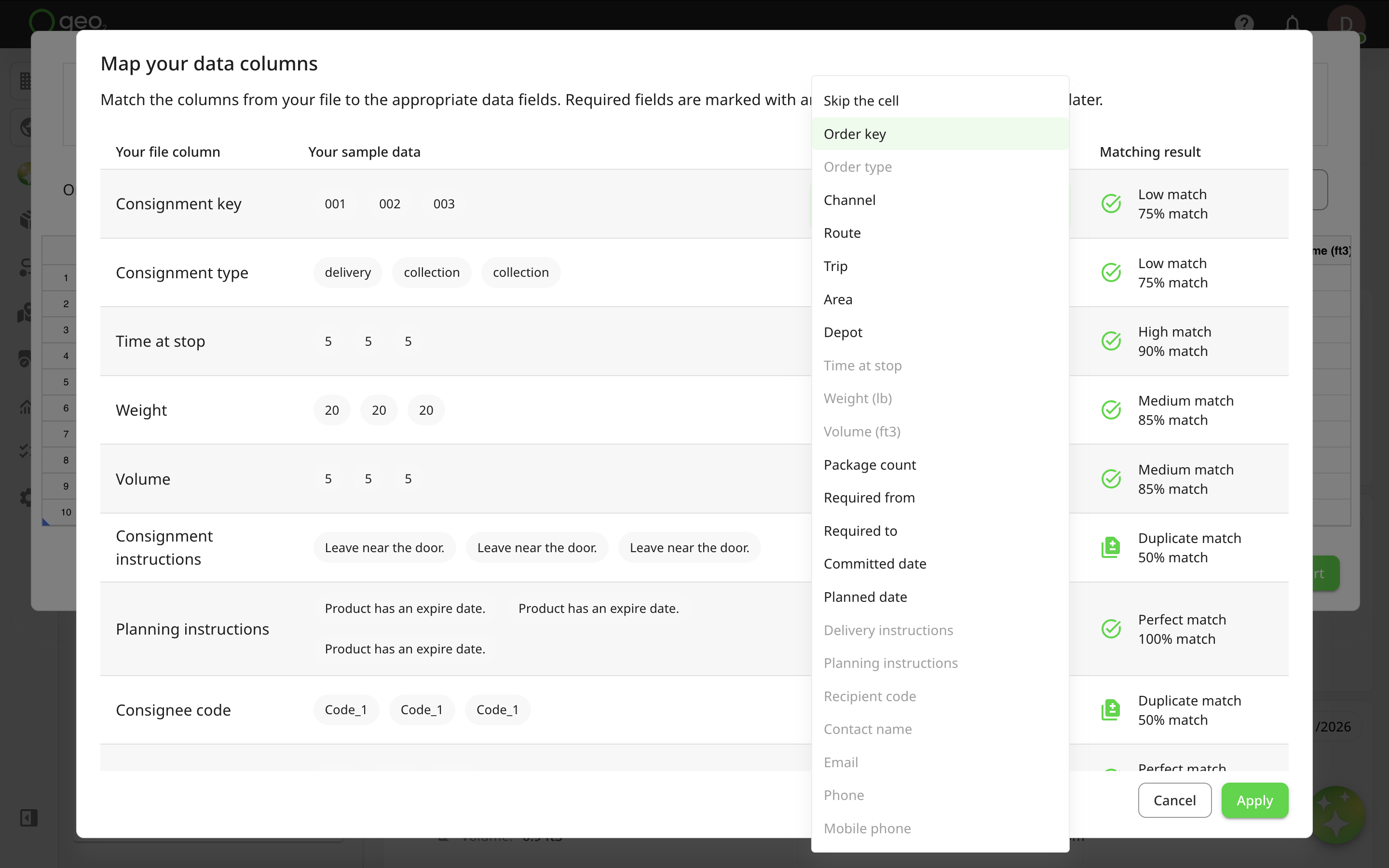This screenshot has height=868, width=1389.
Task: Click greyed 'Delivery instructions' option
Action: click(x=940, y=630)
